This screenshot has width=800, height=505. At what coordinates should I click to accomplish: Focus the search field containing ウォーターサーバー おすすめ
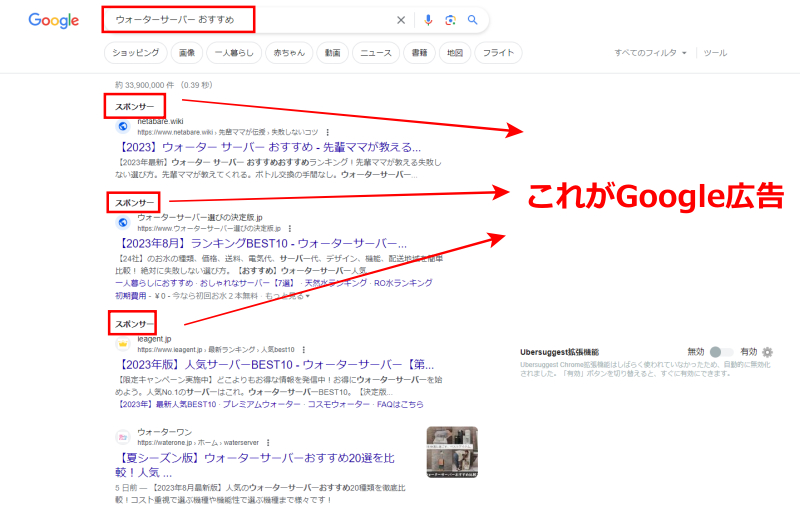[250, 20]
